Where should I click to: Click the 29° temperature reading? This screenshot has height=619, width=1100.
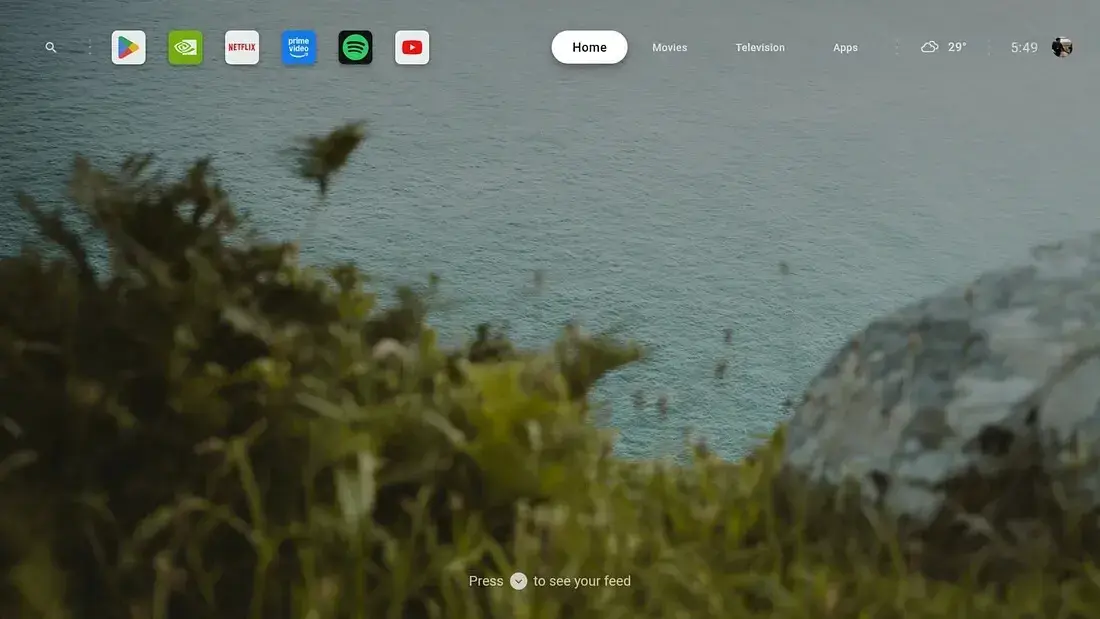point(957,47)
